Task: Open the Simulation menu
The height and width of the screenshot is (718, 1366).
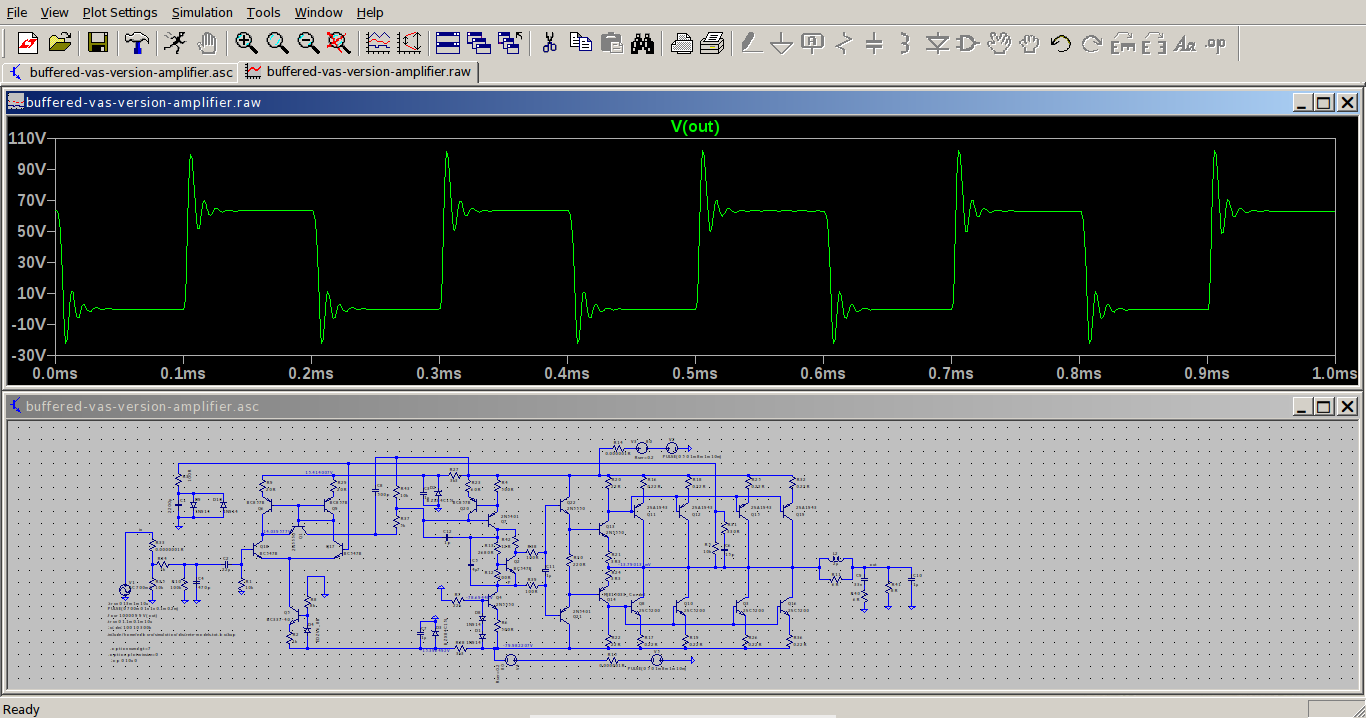Action: point(202,12)
